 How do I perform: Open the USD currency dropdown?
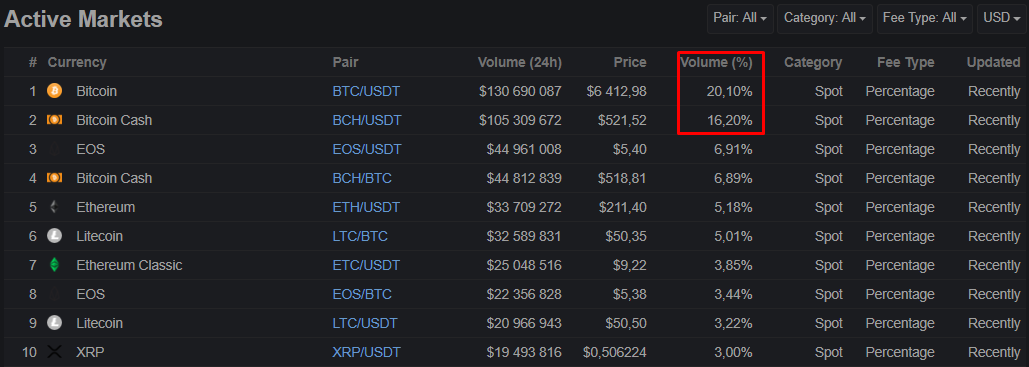tap(1001, 18)
